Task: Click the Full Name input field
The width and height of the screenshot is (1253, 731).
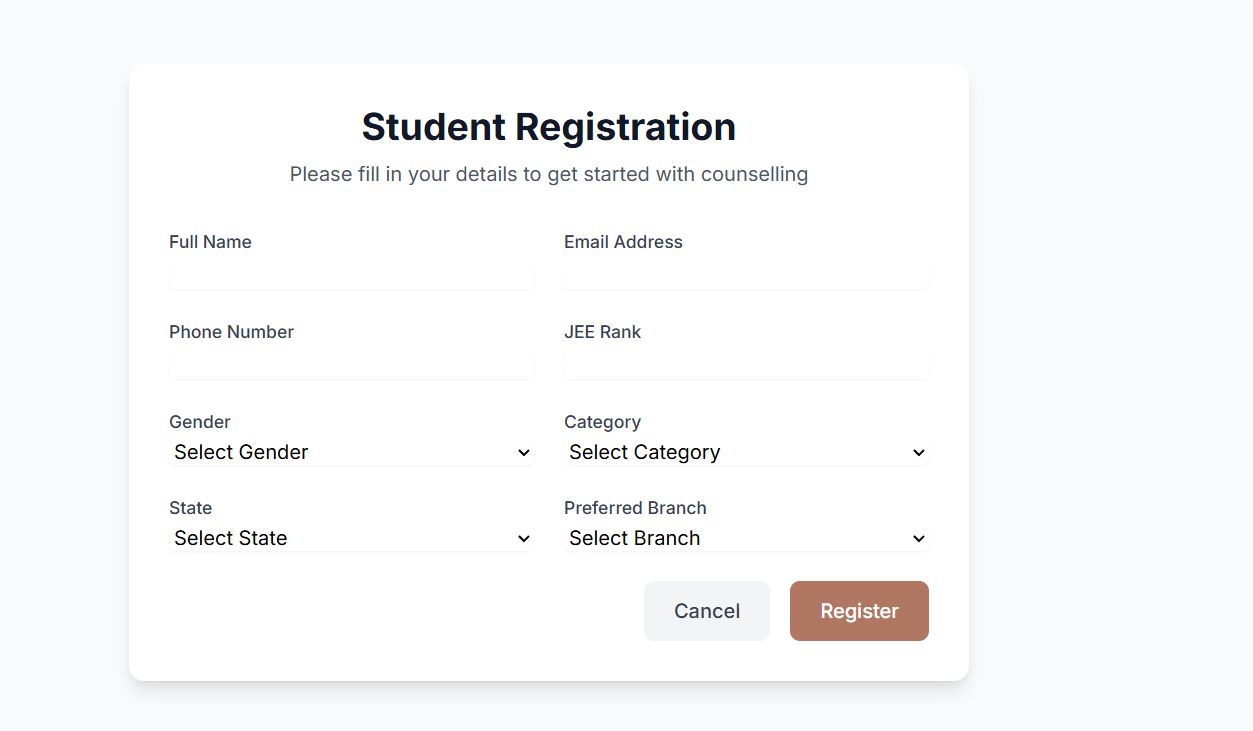Action: pyautogui.click(x=351, y=274)
